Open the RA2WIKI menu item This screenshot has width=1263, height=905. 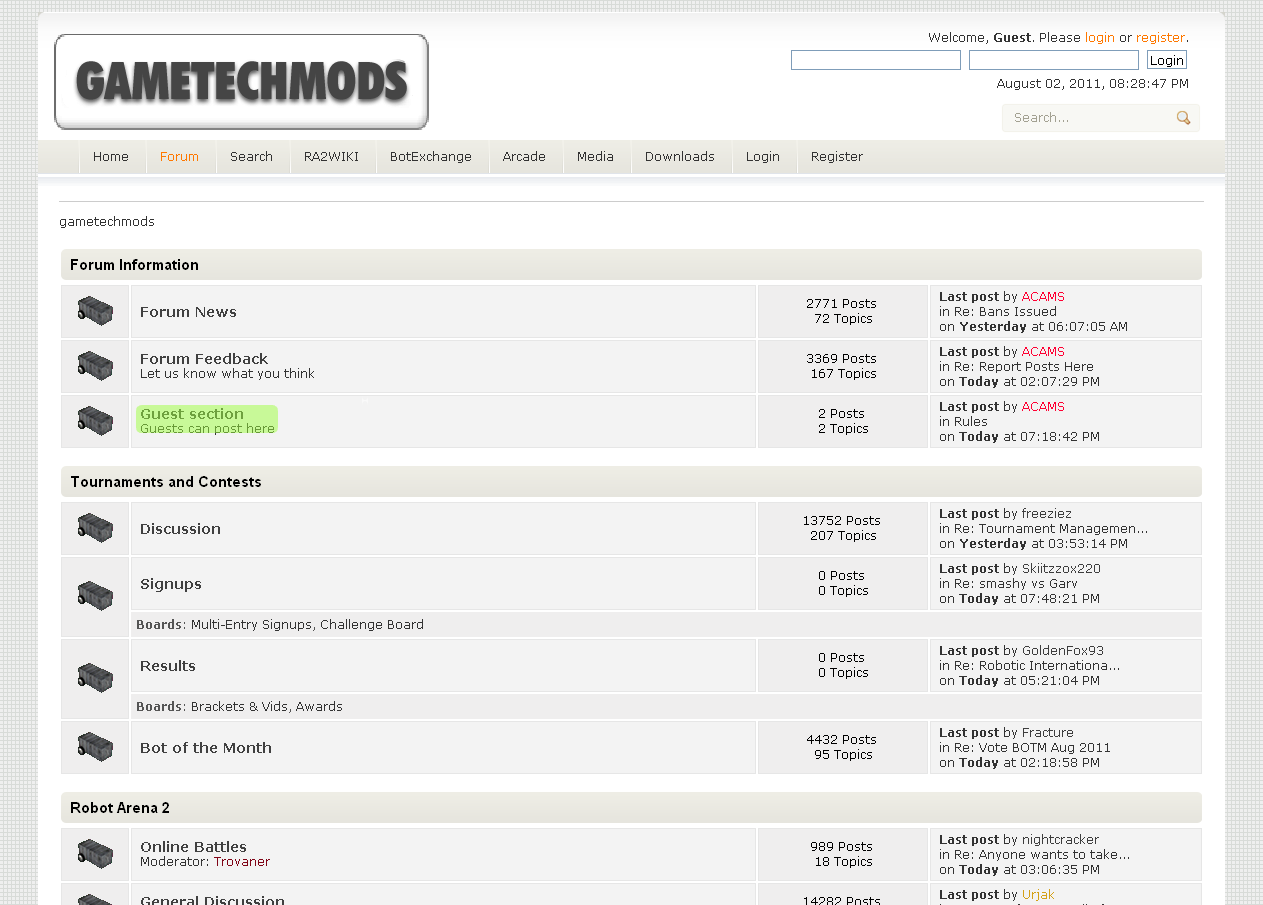(x=332, y=157)
